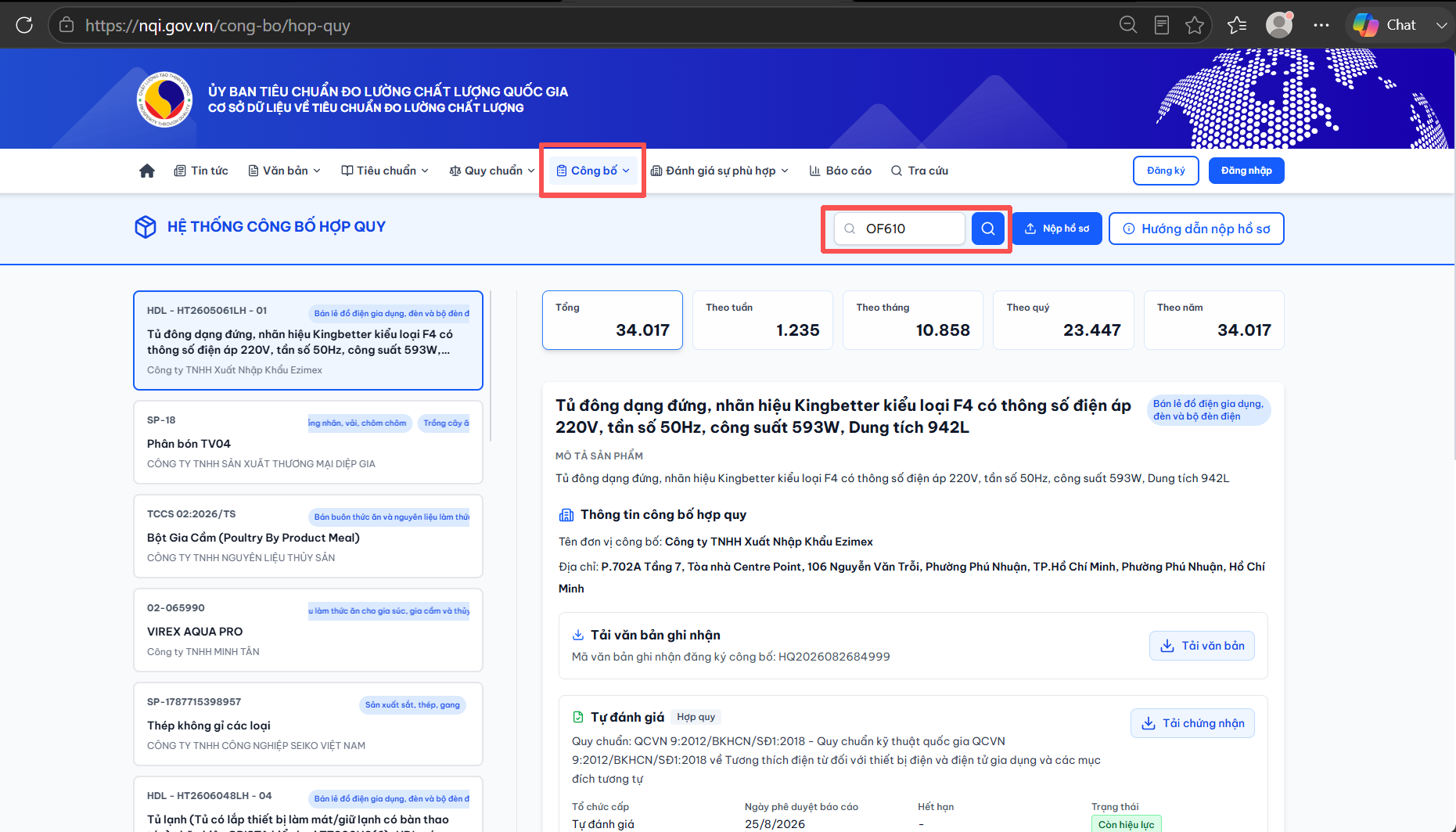The width and height of the screenshot is (1456, 832).
Task: Expand the Văn bản dropdown menu
Action: click(x=285, y=171)
